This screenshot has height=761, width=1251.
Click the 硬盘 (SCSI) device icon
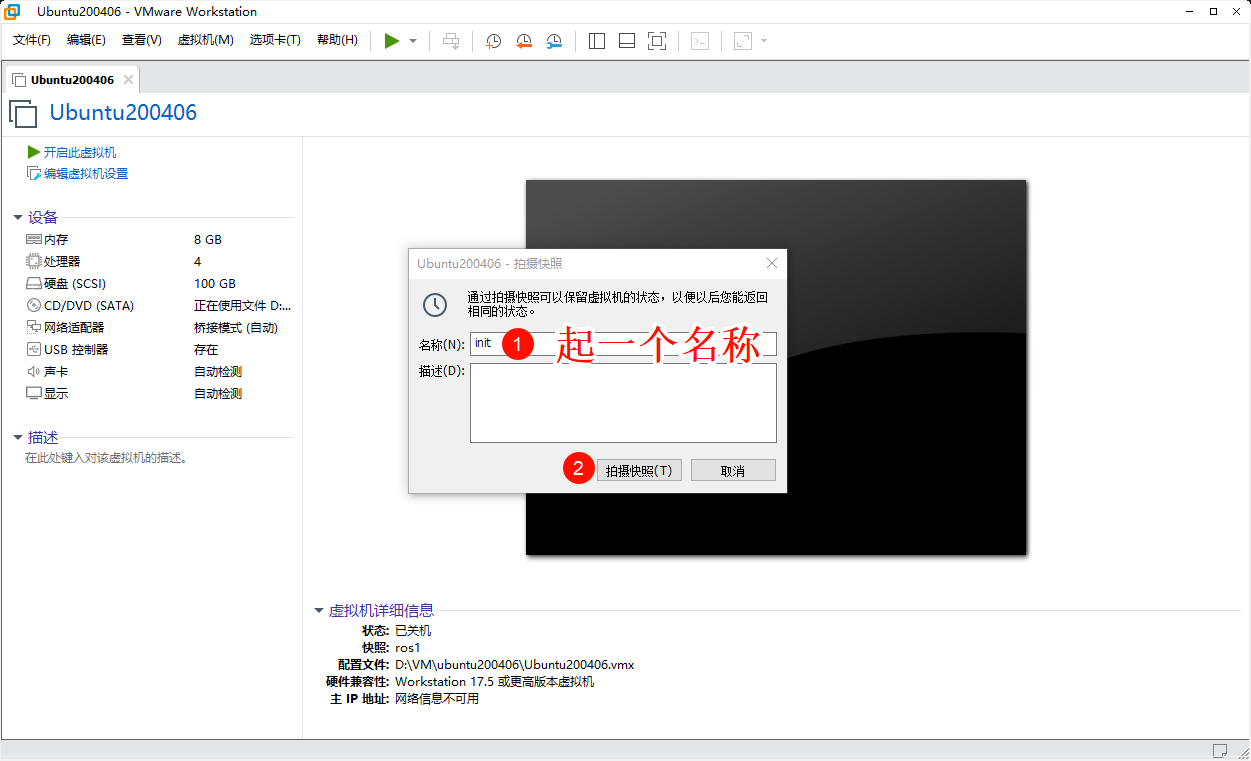[34, 284]
